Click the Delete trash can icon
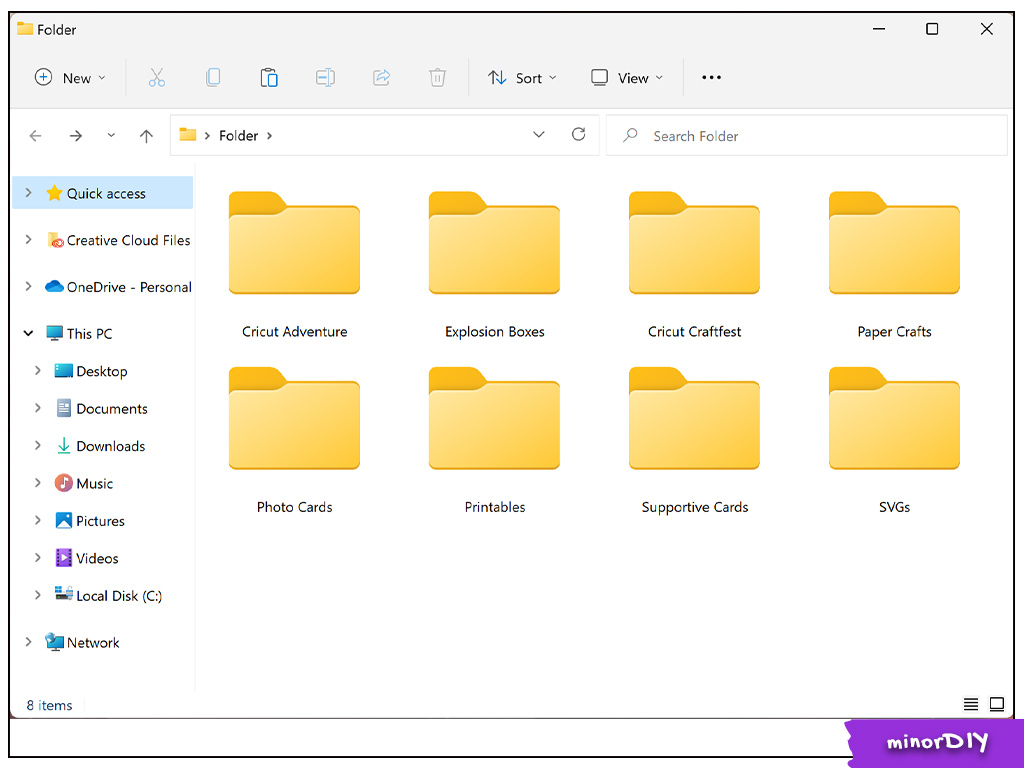The width and height of the screenshot is (1024, 768). tap(438, 78)
